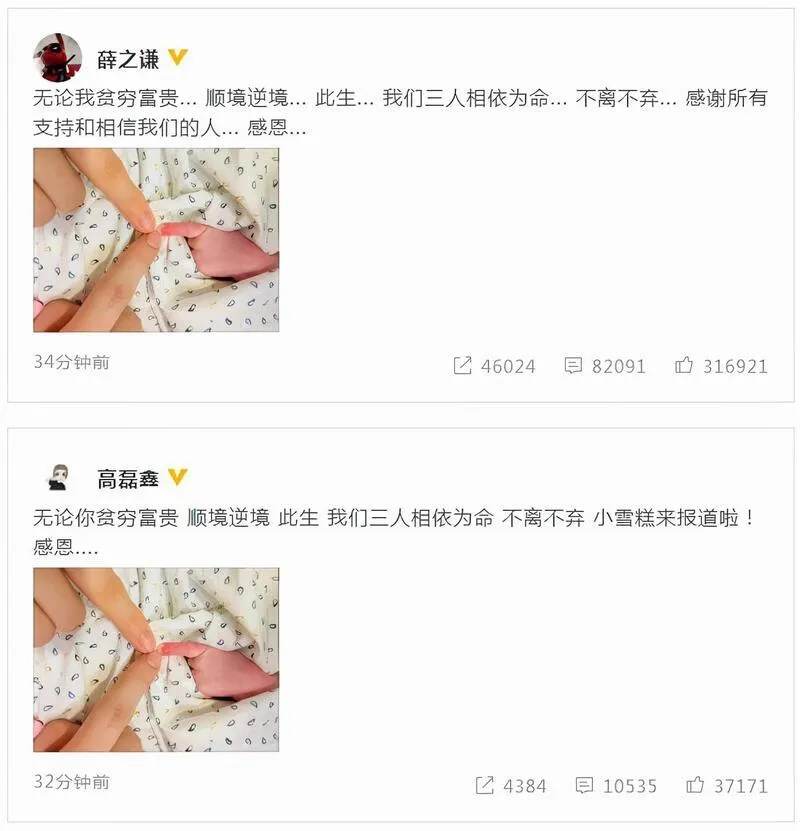Open 高磊鑫's profile avatar

coord(58,477)
